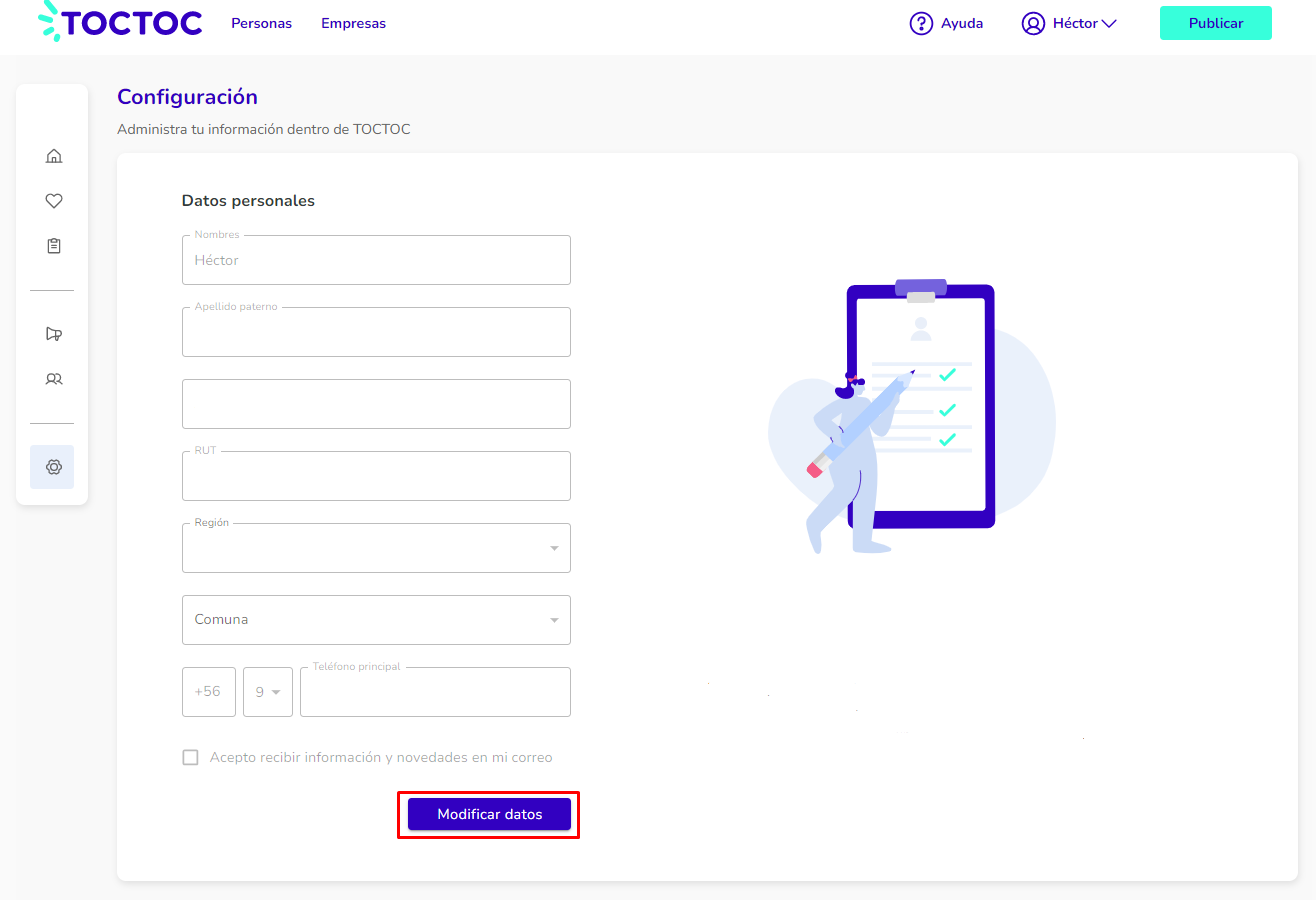Viewport: 1316px width, 900px height.
Task: Open the people contacts sidebar icon
Action: (x=54, y=379)
